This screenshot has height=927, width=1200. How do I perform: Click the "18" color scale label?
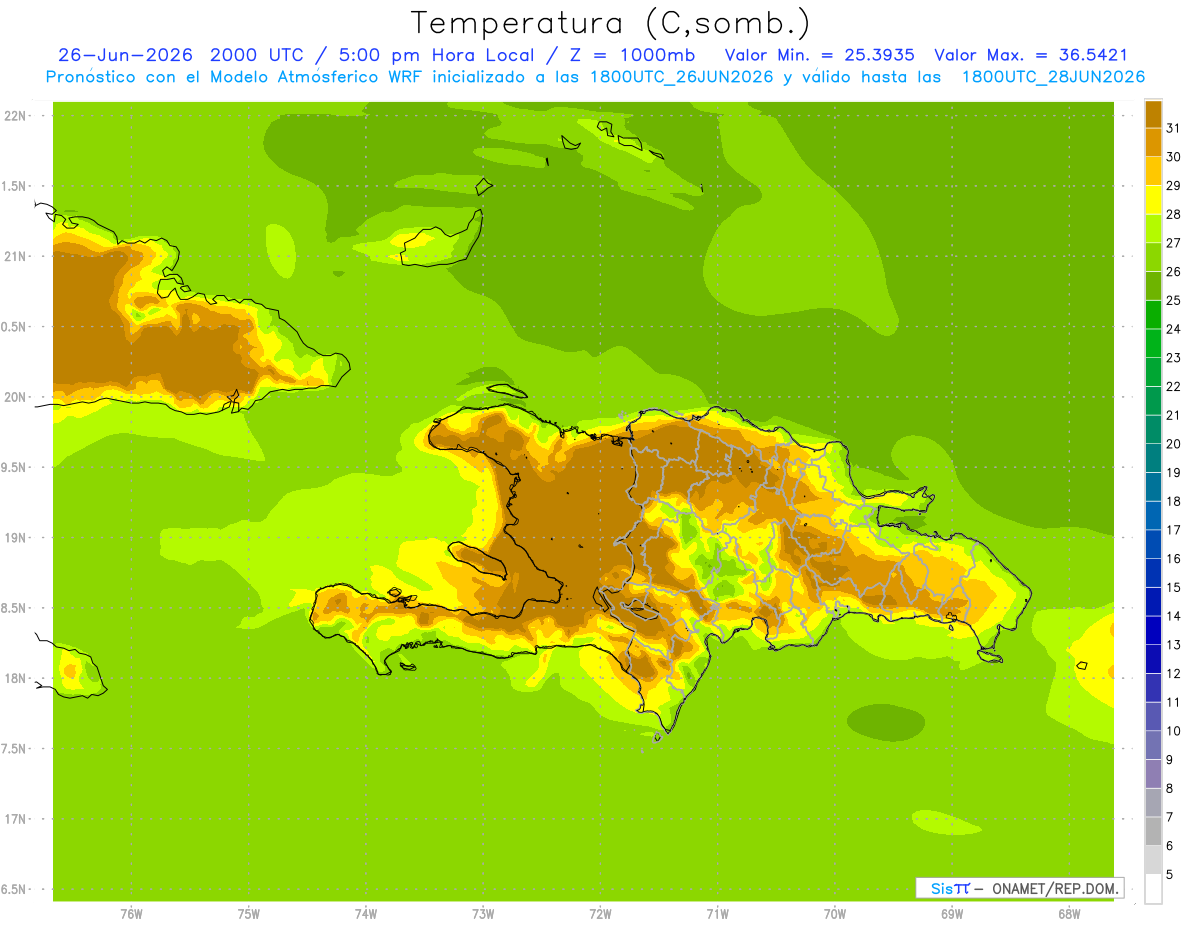[x=1173, y=501]
